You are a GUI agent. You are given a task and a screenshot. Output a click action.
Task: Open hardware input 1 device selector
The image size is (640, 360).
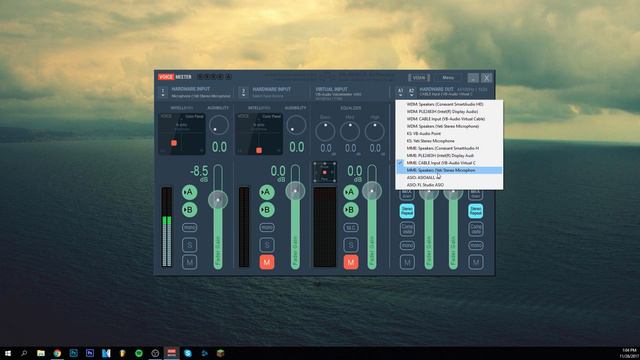[x=163, y=92]
